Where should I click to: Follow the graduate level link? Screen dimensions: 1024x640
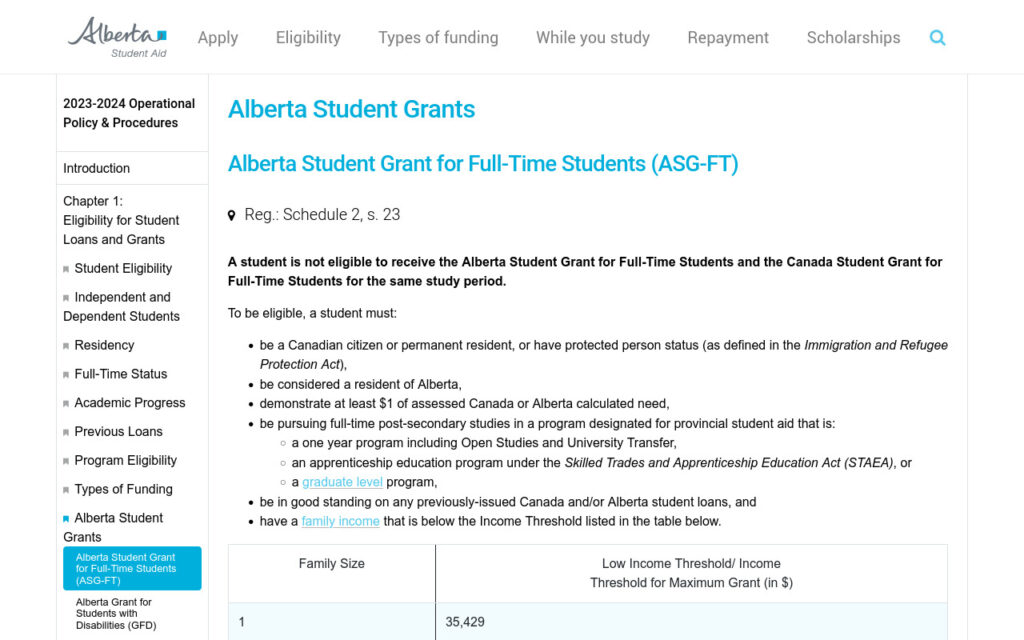tap(342, 482)
